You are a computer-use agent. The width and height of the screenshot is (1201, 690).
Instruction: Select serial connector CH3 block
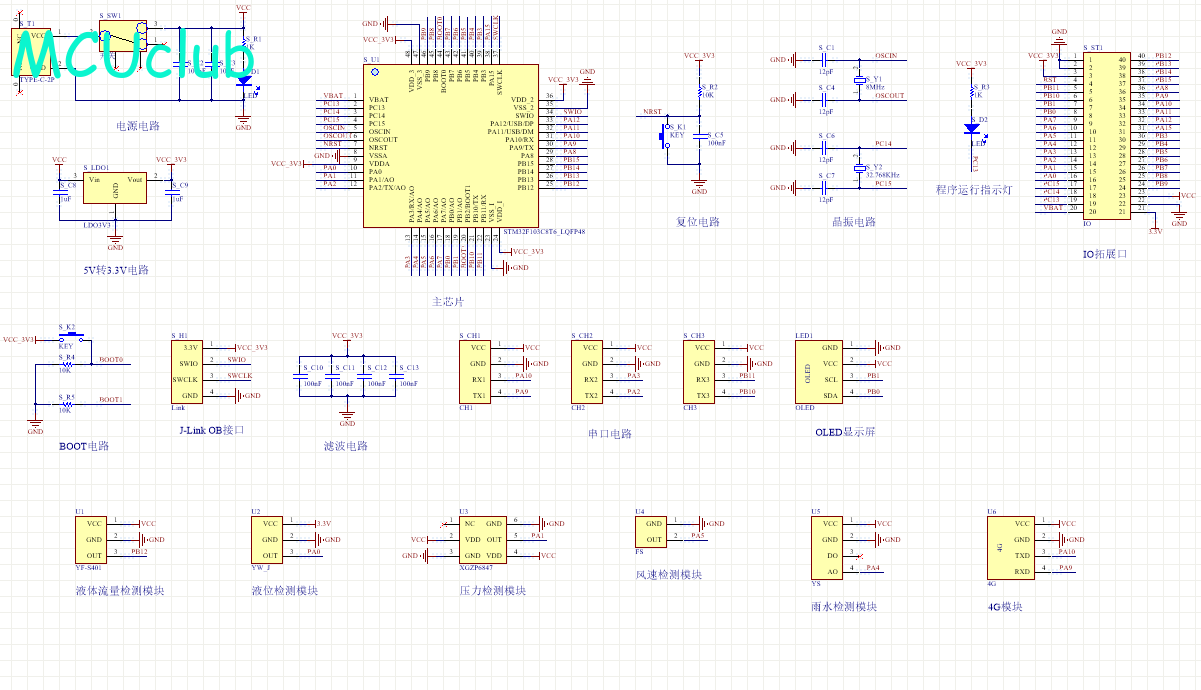coord(701,372)
